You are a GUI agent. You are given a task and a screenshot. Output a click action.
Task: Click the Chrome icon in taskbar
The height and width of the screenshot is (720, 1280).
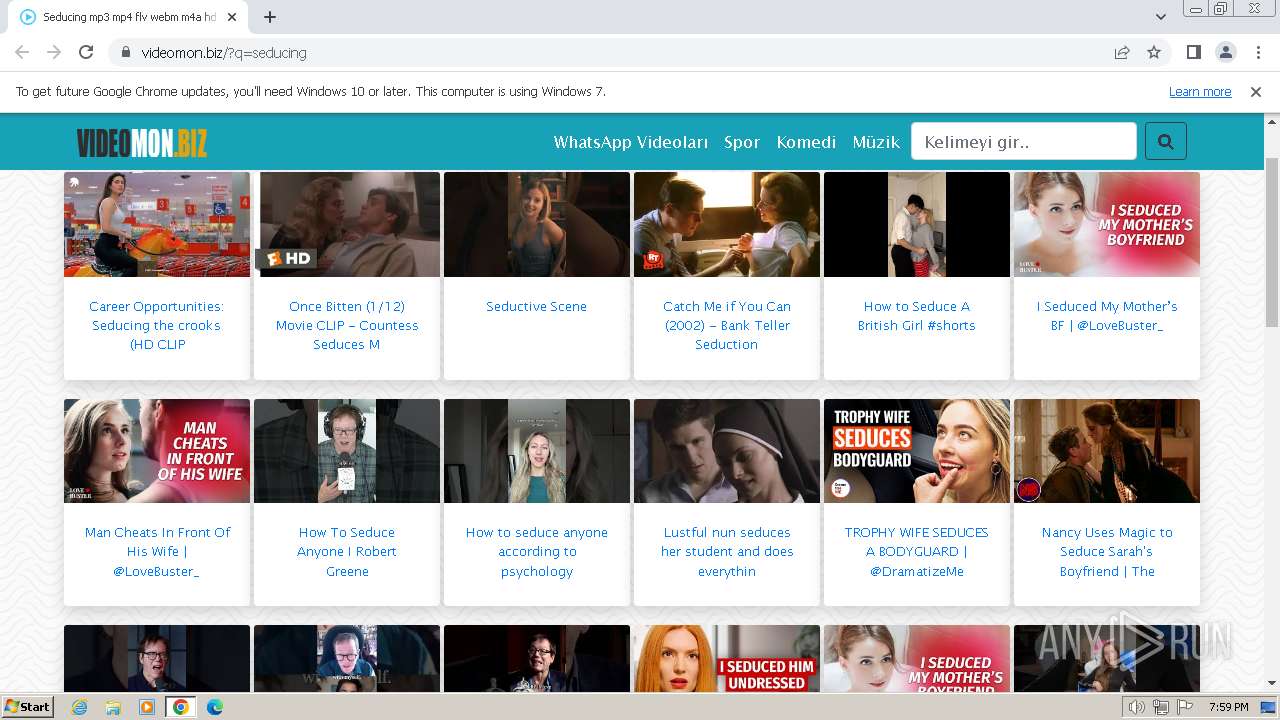pos(181,707)
